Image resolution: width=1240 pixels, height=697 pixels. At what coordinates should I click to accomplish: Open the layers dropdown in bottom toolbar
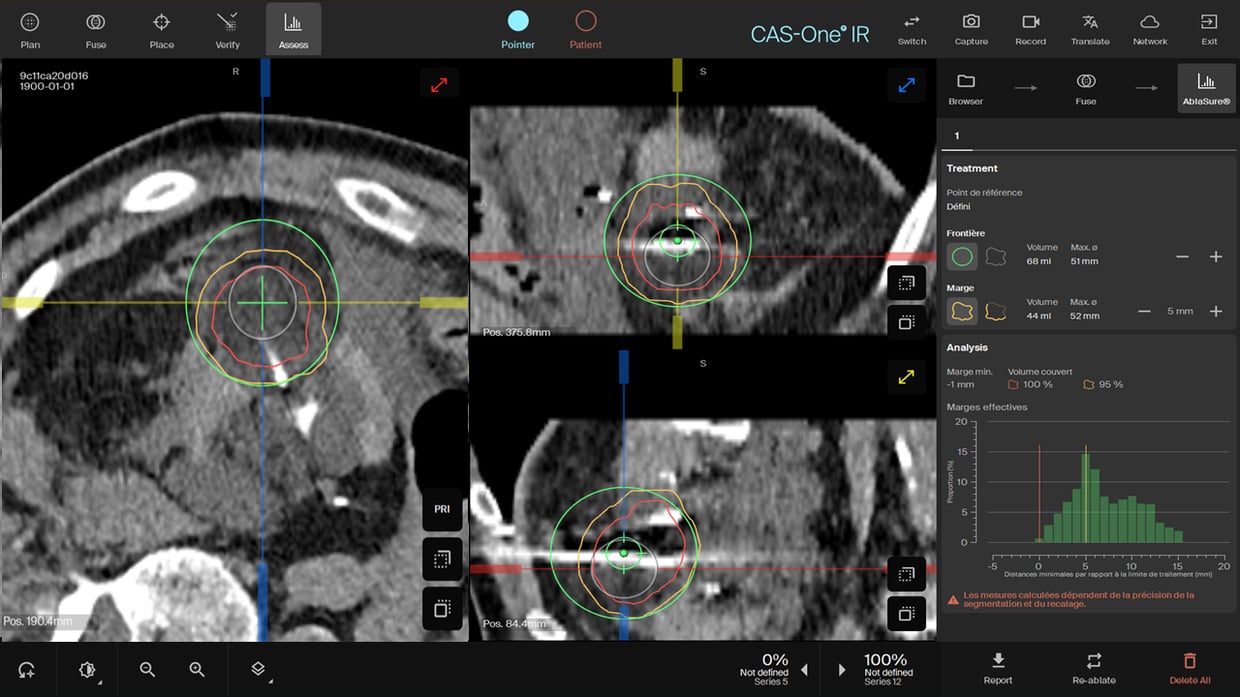(x=258, y=669)
